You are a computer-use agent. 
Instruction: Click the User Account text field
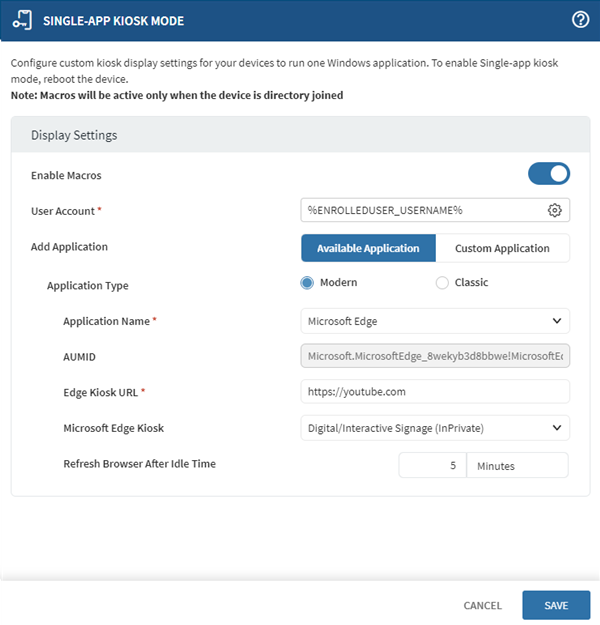coord(420,210)
